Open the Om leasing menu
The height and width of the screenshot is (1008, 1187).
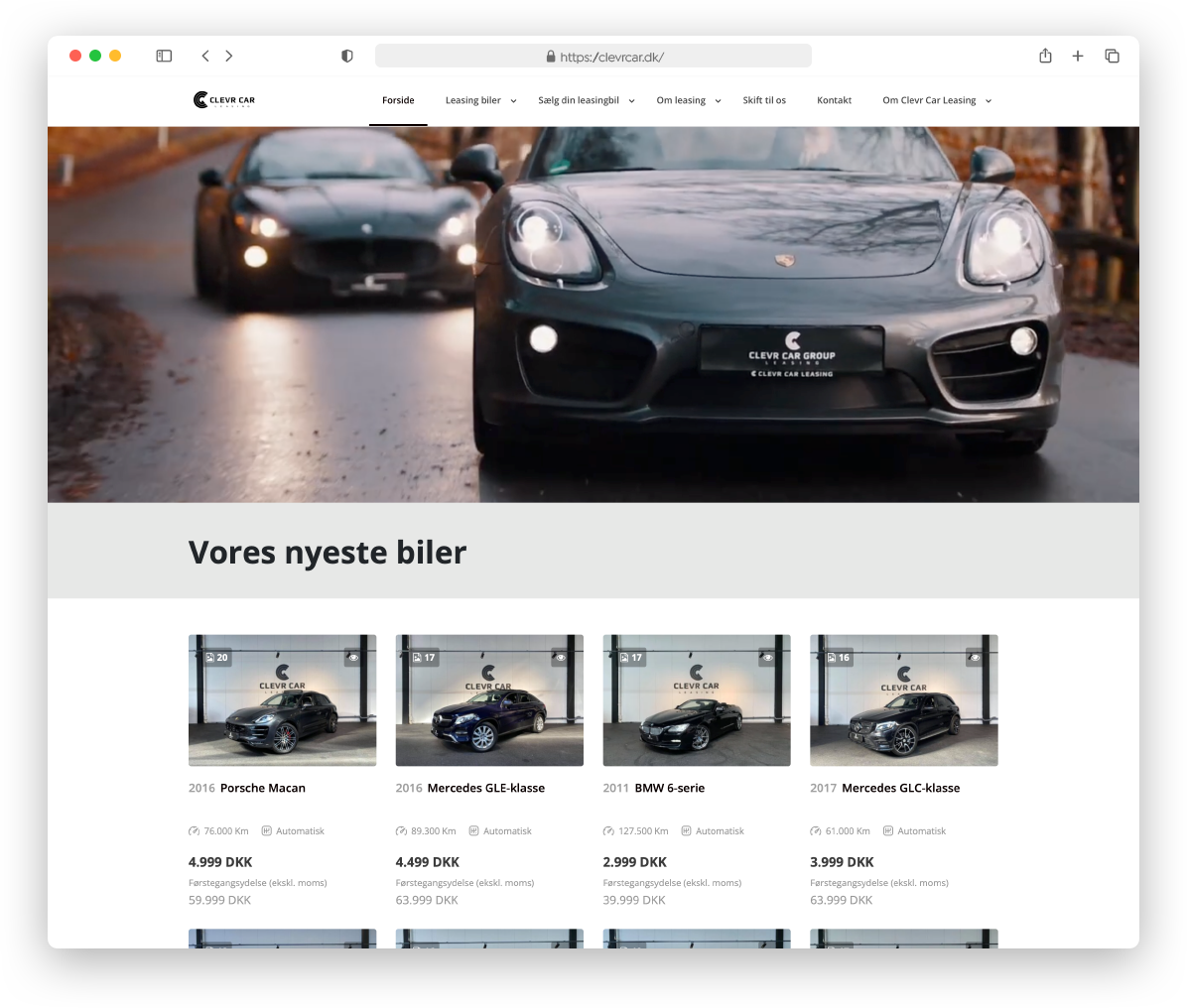(681, 100)
